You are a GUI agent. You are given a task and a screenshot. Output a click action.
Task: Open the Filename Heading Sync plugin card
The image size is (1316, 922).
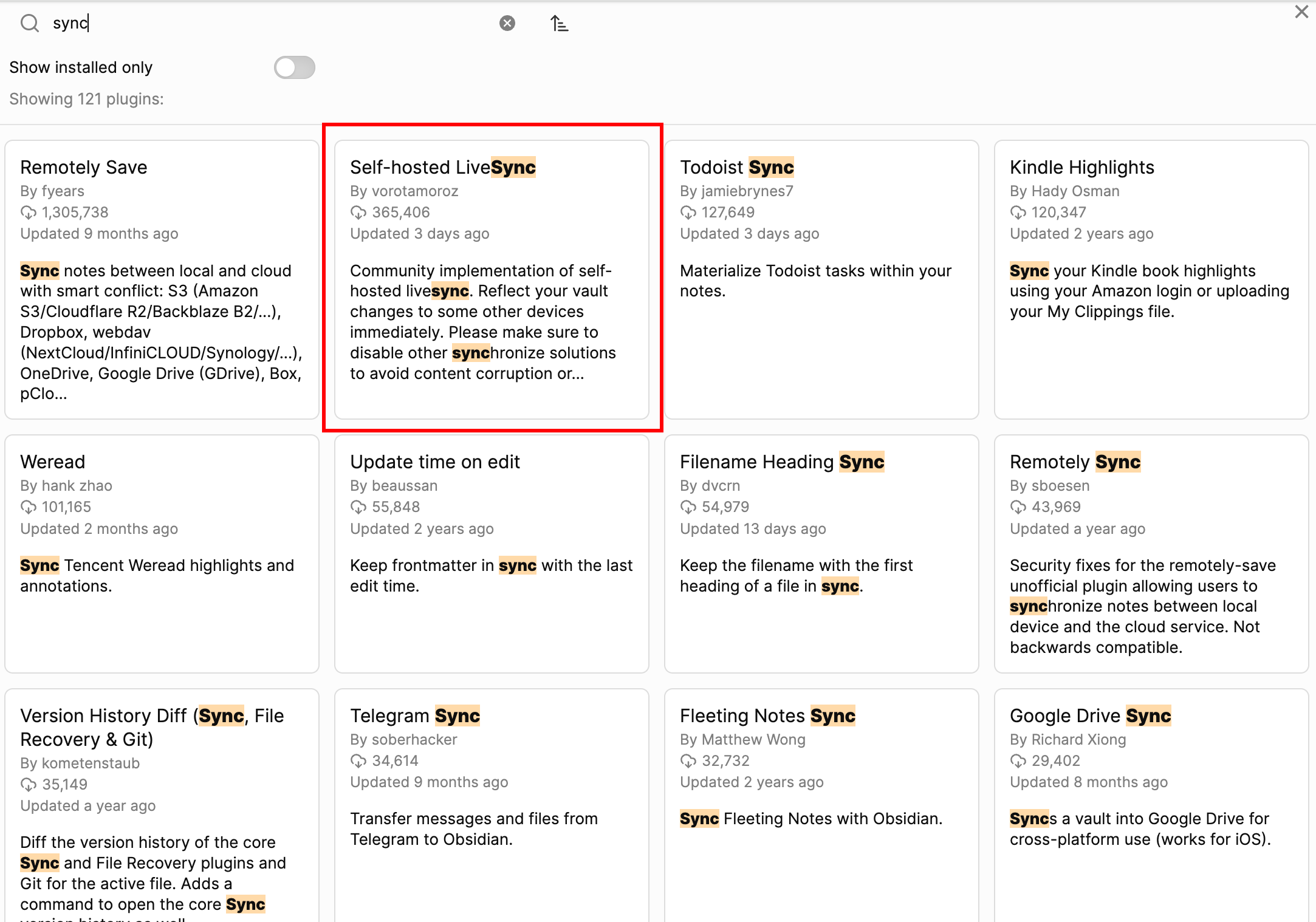821,553
